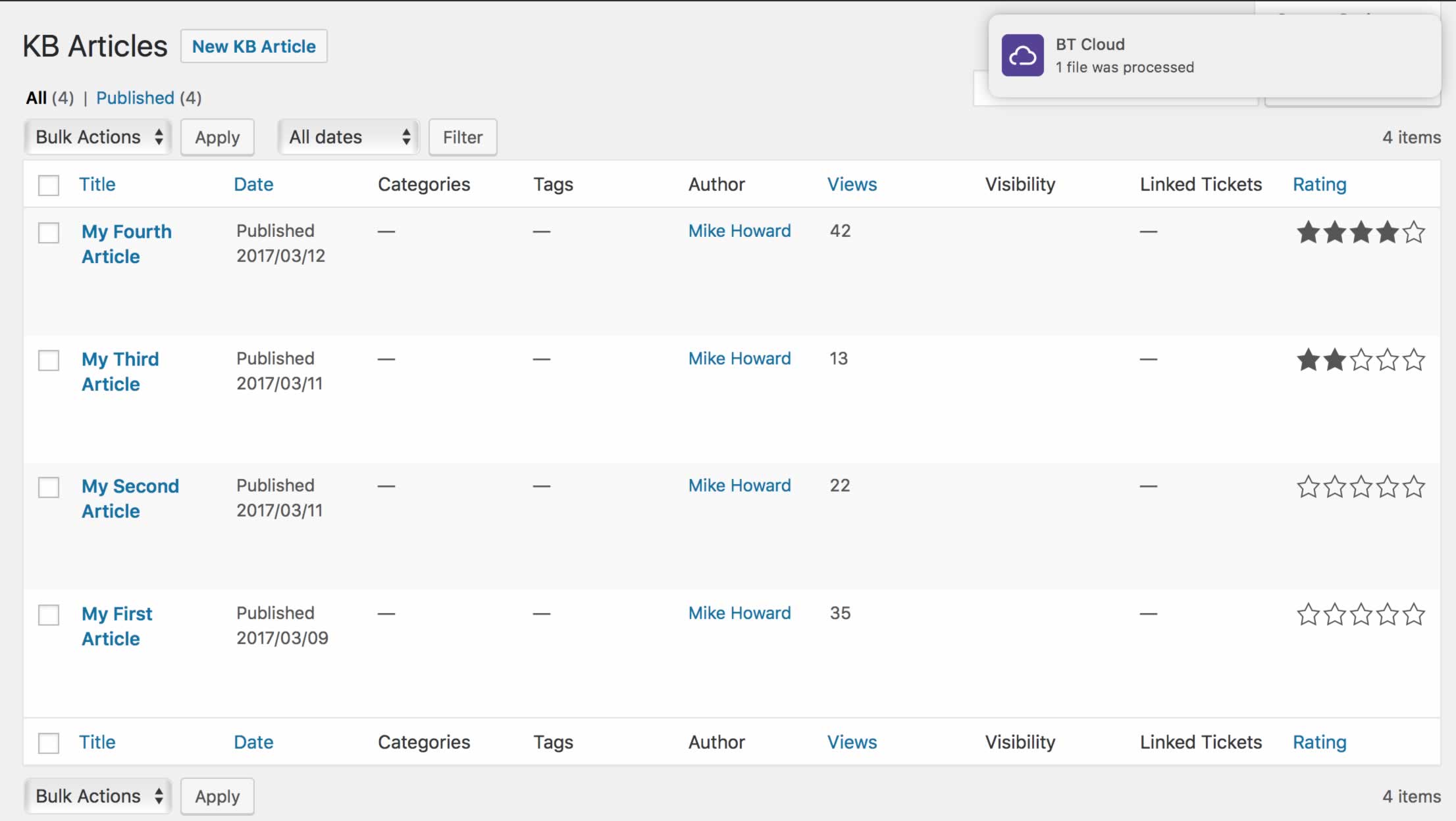Click the empty star rating of My First Article
Screen dimensions: 1456x821
click(x=1360, y=614)
